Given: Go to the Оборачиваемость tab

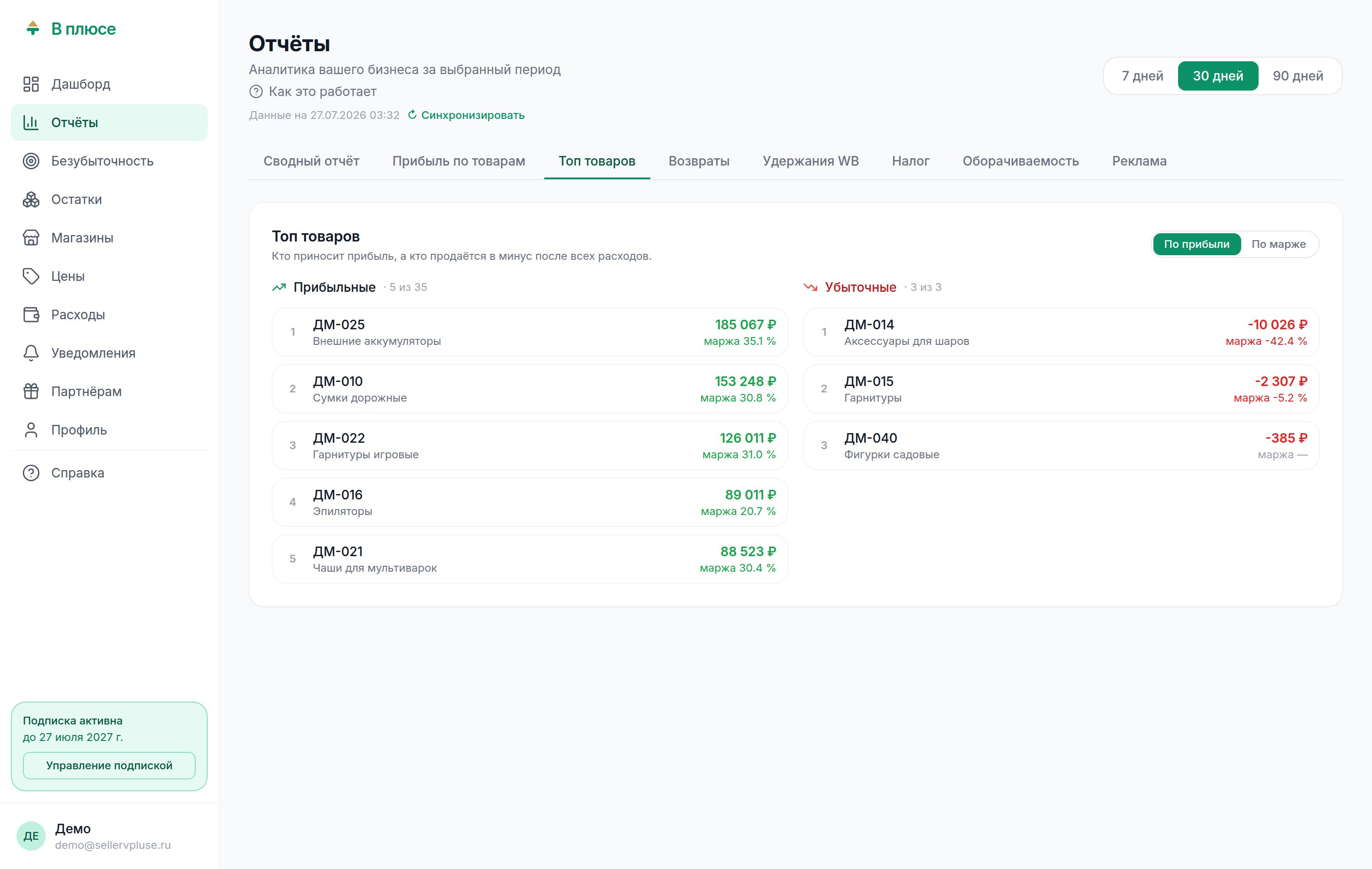Looking at the screenshot, I should [1020, 161].
